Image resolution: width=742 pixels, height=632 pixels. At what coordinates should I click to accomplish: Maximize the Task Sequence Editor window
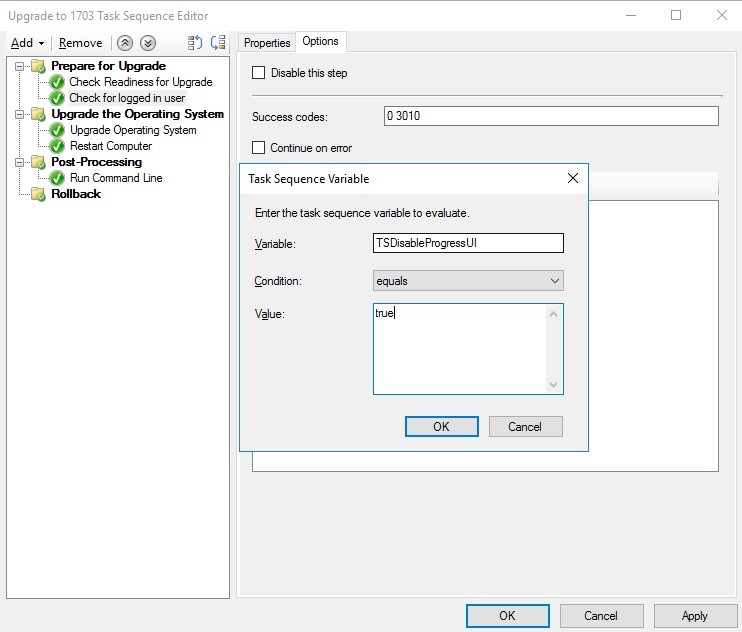point(676,16)
